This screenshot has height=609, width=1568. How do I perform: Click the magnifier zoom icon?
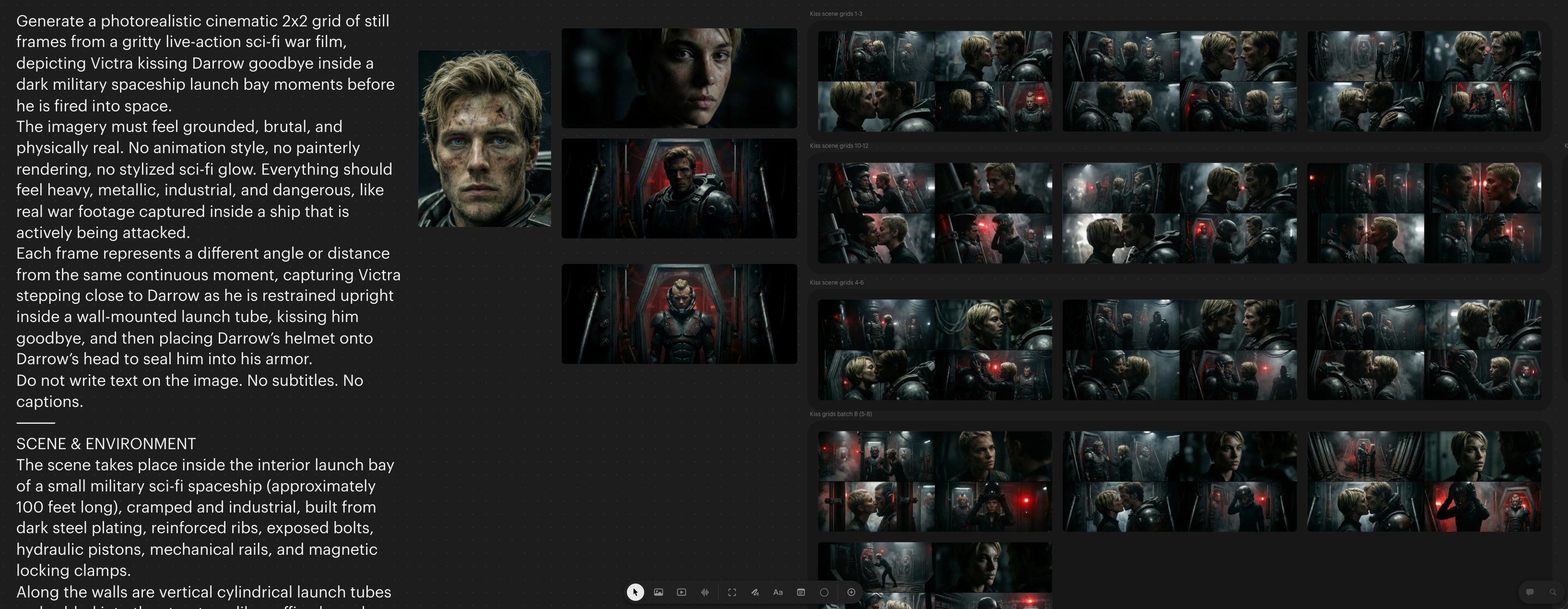[x=1553, y=592]
